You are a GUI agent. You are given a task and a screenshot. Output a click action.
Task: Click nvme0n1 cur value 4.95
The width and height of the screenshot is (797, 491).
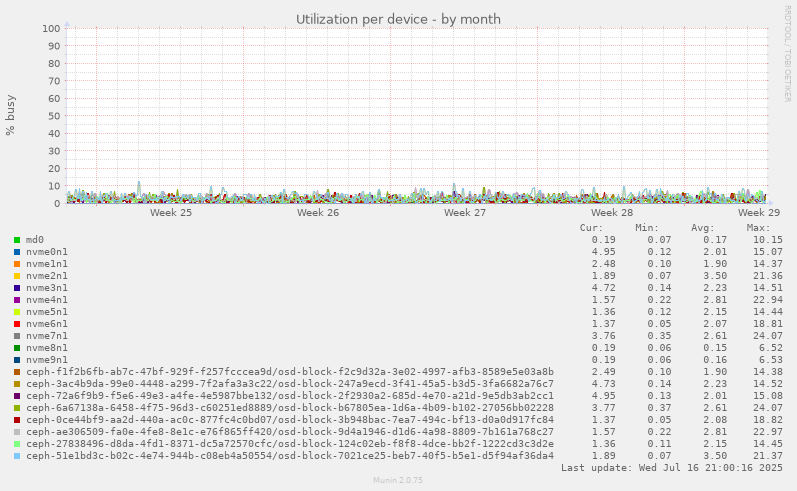tap(603, 252)
